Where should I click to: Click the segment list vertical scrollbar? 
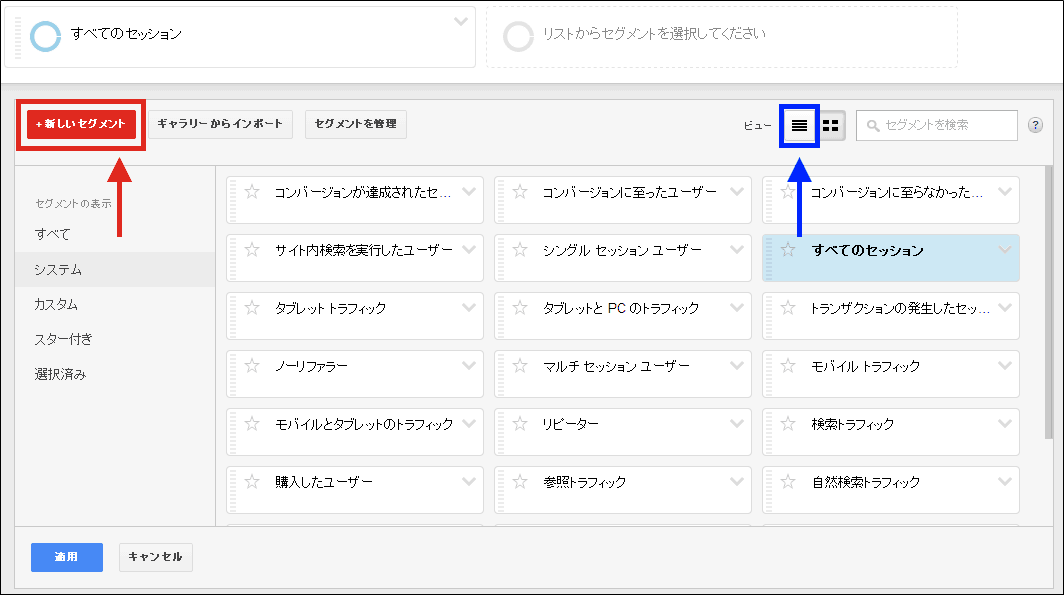pos(1048,300)
